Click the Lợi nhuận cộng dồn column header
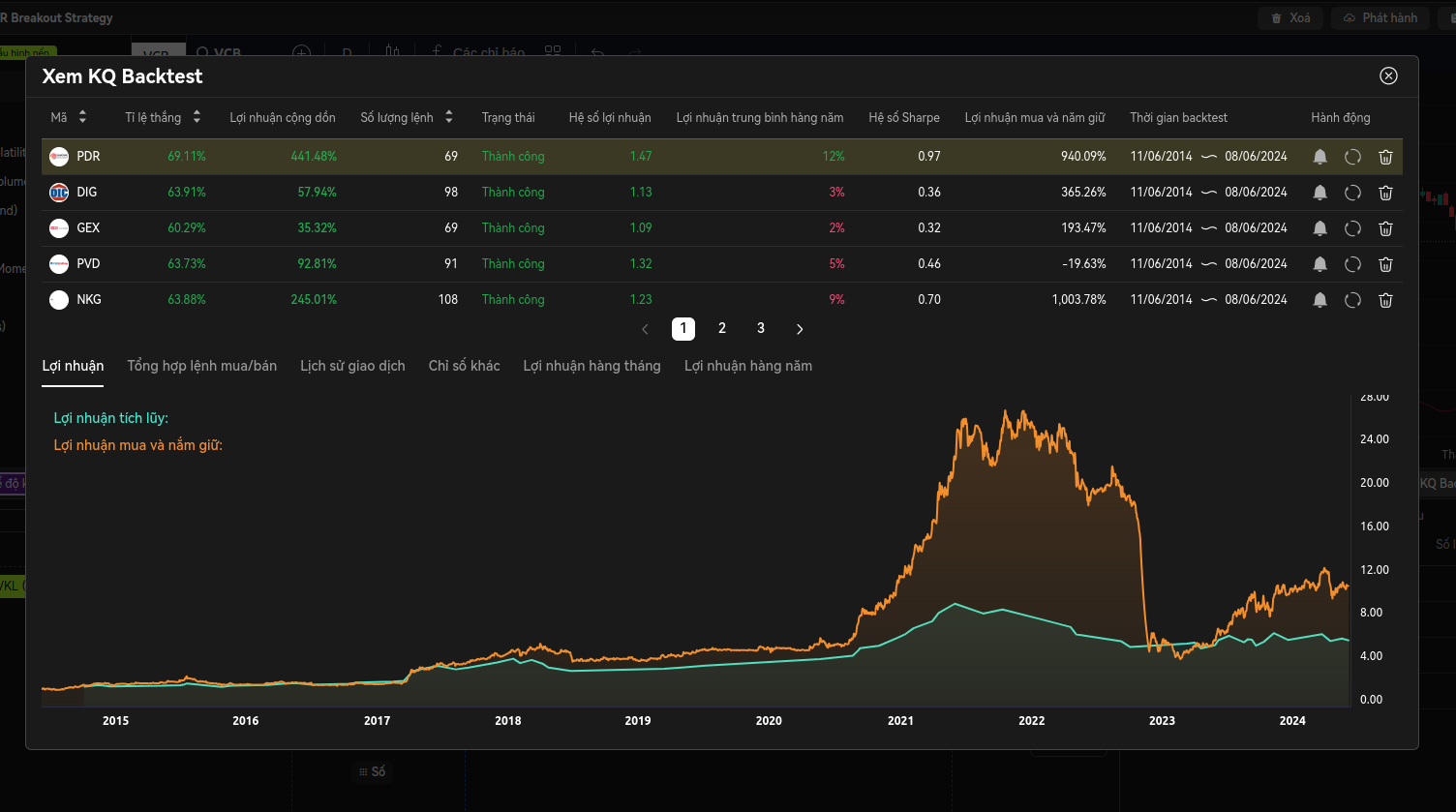Image resolution: width=1456 pixels, height=812 pixels. click(x=283, y=117)
